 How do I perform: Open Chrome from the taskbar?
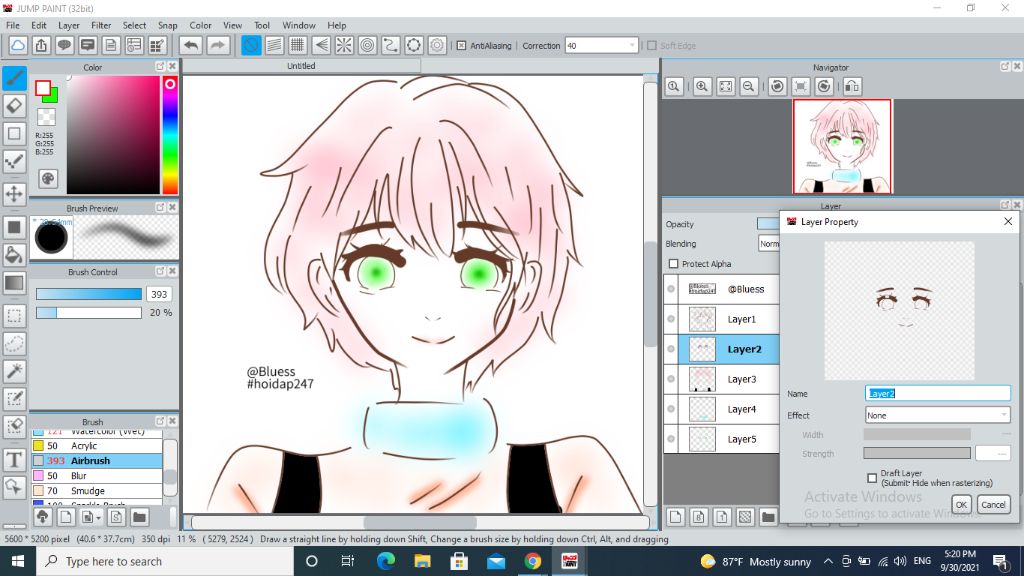point(532,561)
